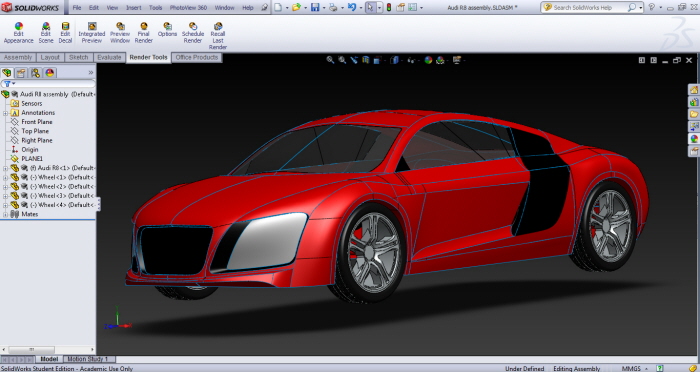Open the MMGS unit system dropdown
The width and height of the screenshot is (700, 372).
coord(634,368)
